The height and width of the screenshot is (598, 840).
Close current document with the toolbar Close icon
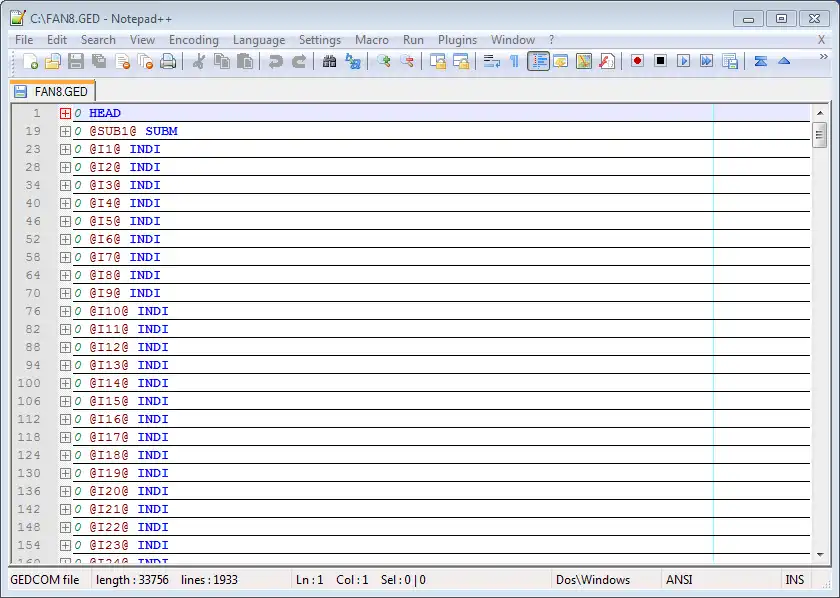point(123,62)
